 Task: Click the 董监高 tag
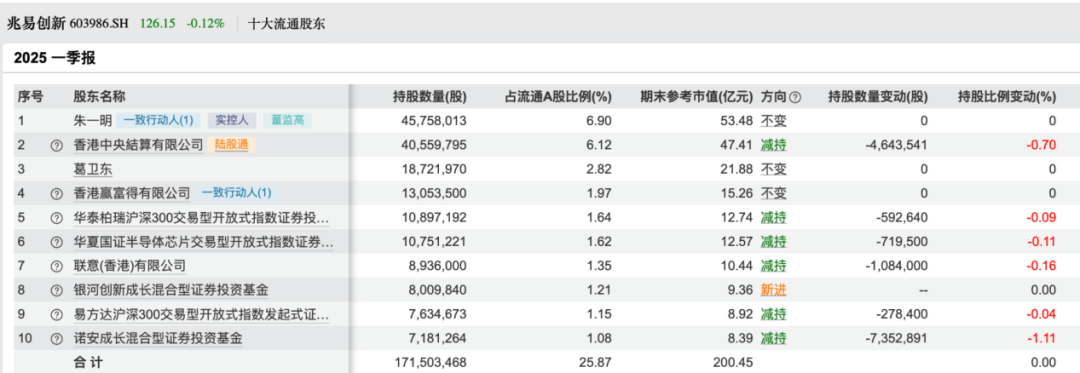[287, 121]
